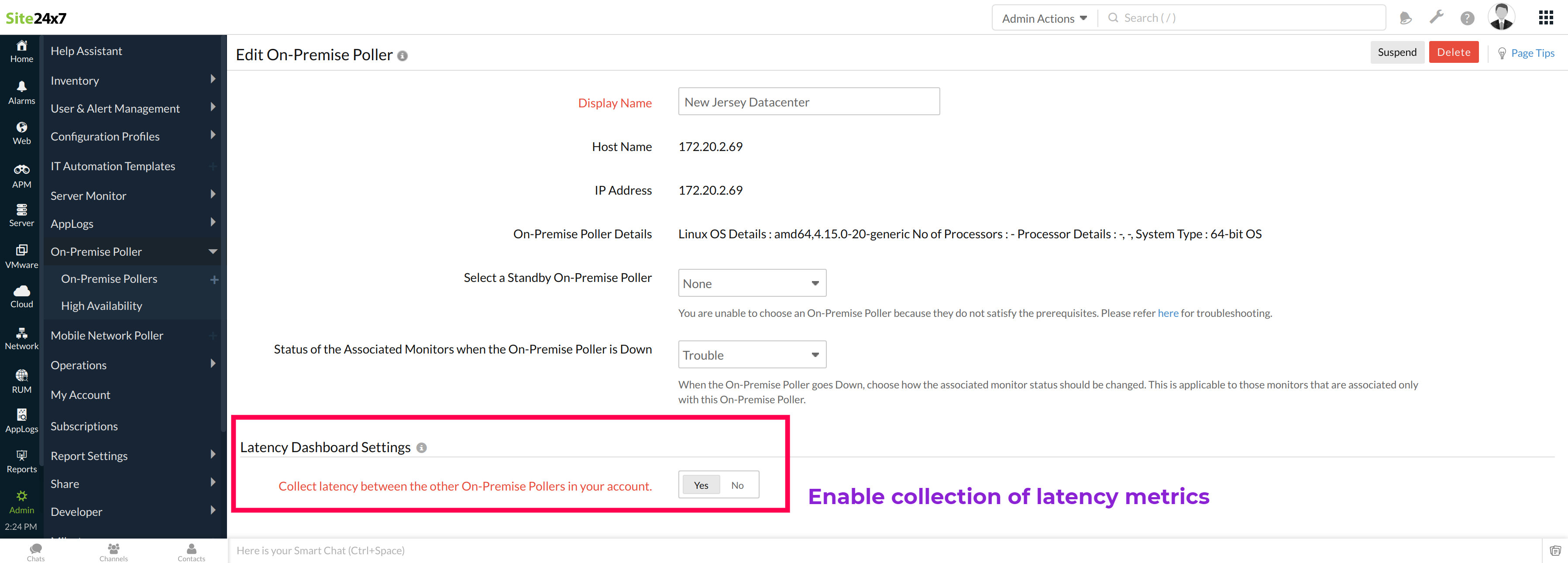Image resolution: width=1568 pixels, height=563 pixels.
Task: Go to the VMware monitoring section
Action: 21,255
